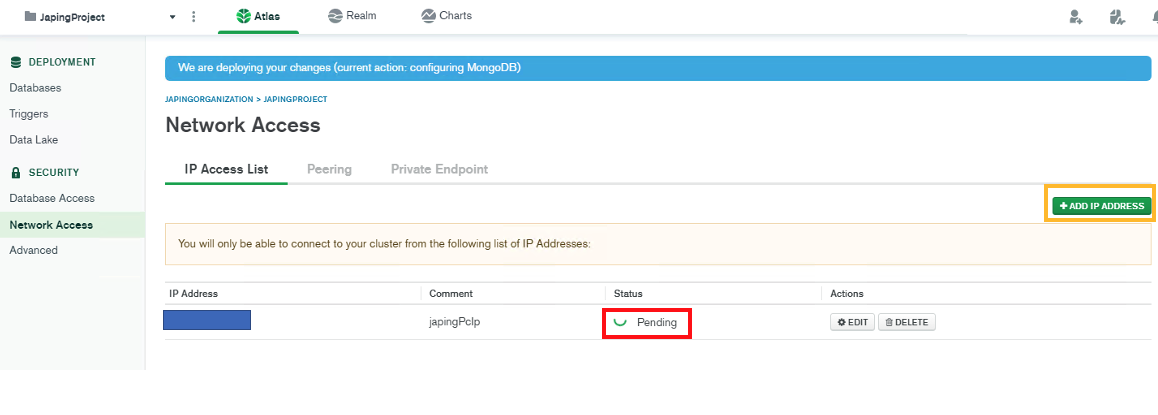
Task: Open Advanced in the sidebar
Action: click(33, 250)
